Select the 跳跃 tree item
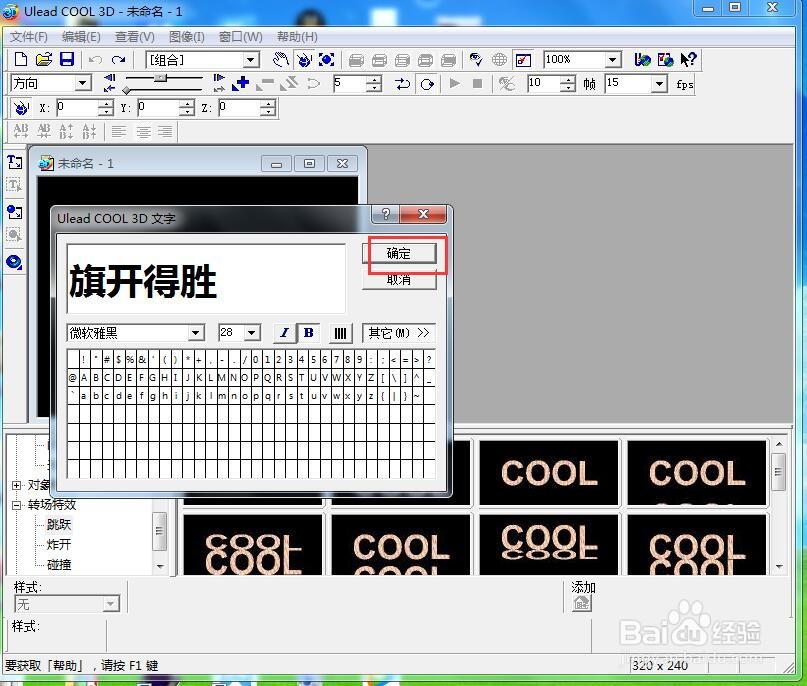Image resolution: width=807 pixels, height=686 pixels. click(59, 525)
